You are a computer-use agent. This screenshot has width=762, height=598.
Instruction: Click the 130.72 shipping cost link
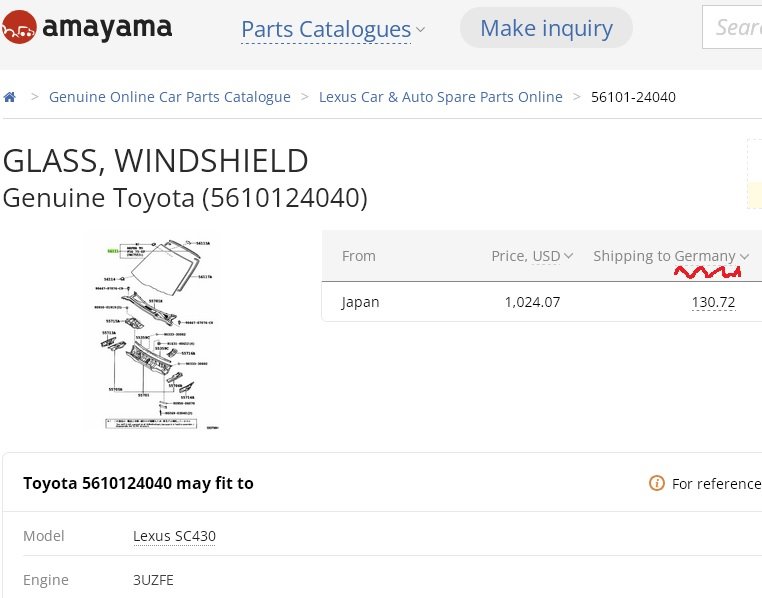pyautogui.click(x=713, y=302)
